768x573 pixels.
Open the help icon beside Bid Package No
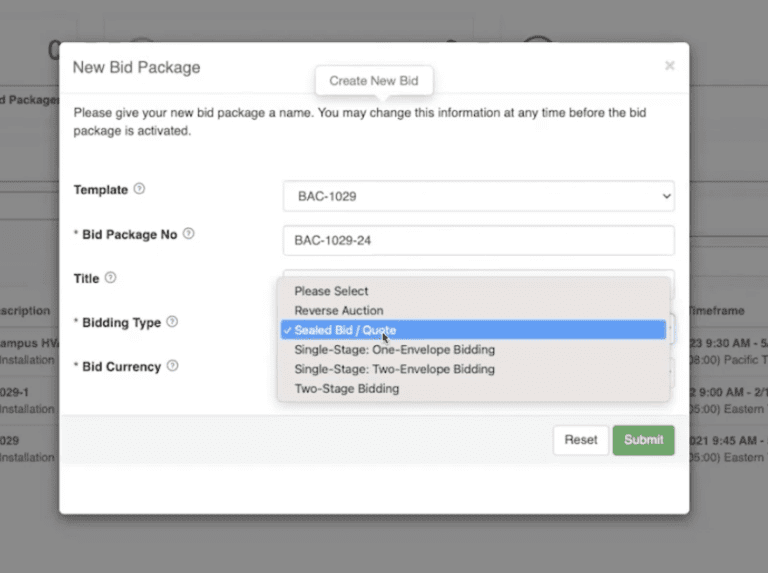click(189, 234)
